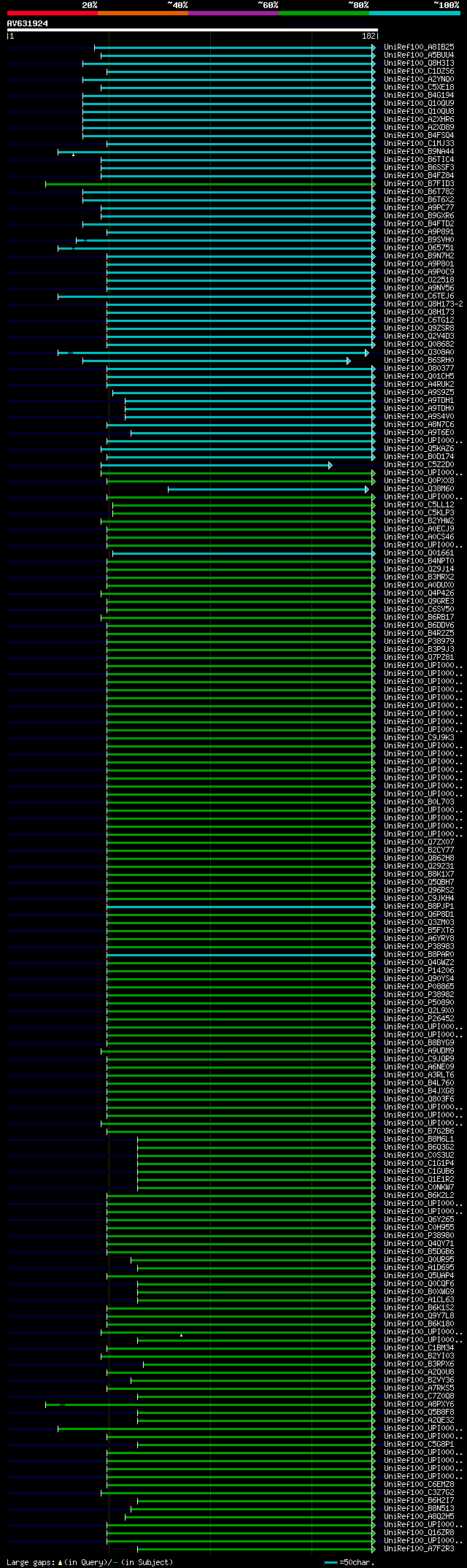Open the UniRef100_Q8H173-2 entry
This screenshot has width=467, height=1568.
coord(423,304)
